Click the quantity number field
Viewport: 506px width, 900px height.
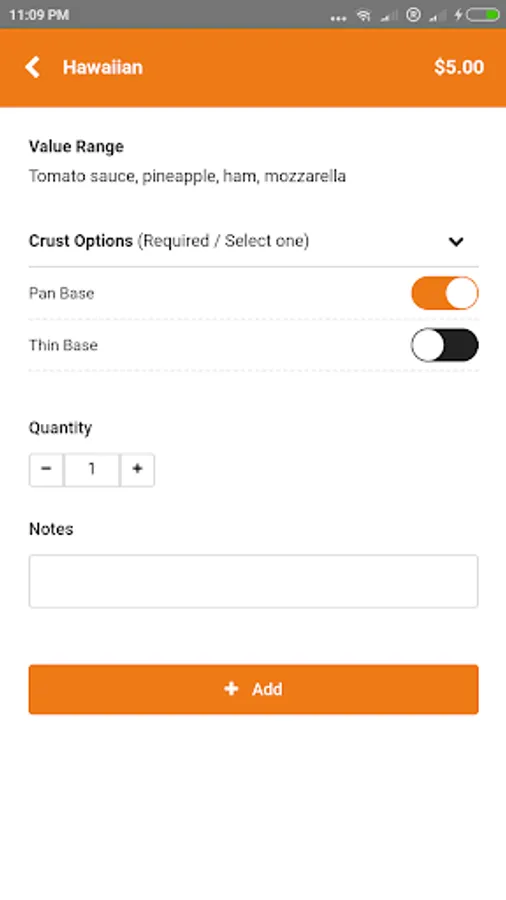coord(92,469)
